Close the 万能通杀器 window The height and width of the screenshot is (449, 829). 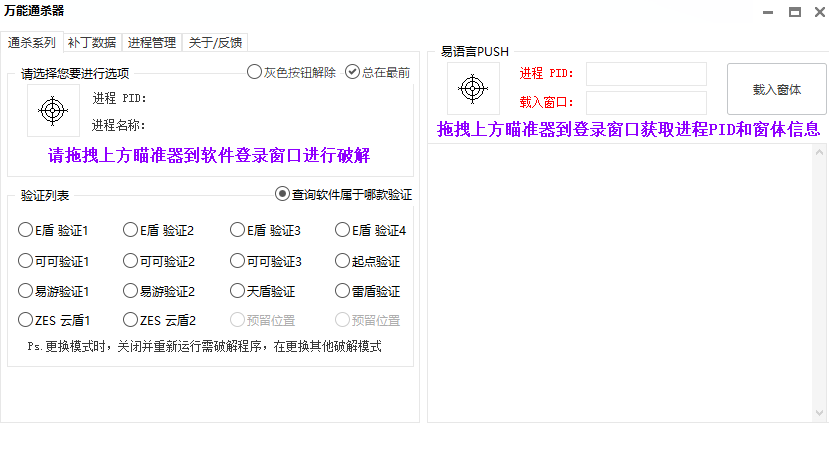(x=819, y=12)
